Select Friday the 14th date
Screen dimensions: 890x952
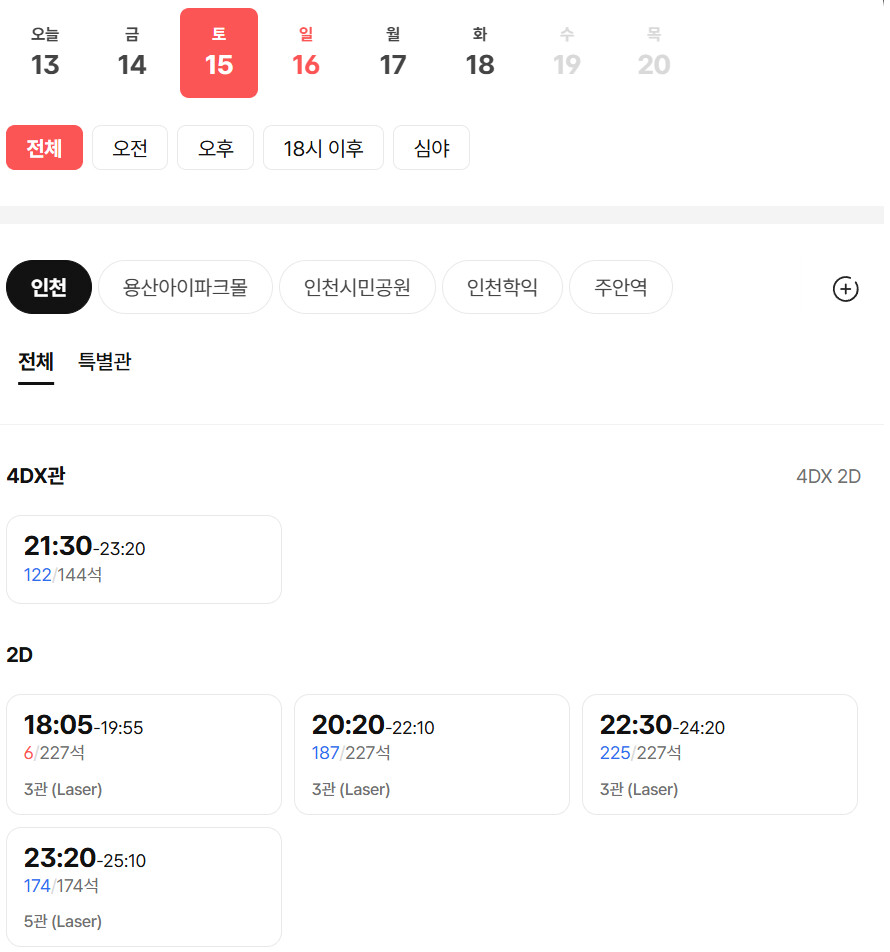pos(132,53)
